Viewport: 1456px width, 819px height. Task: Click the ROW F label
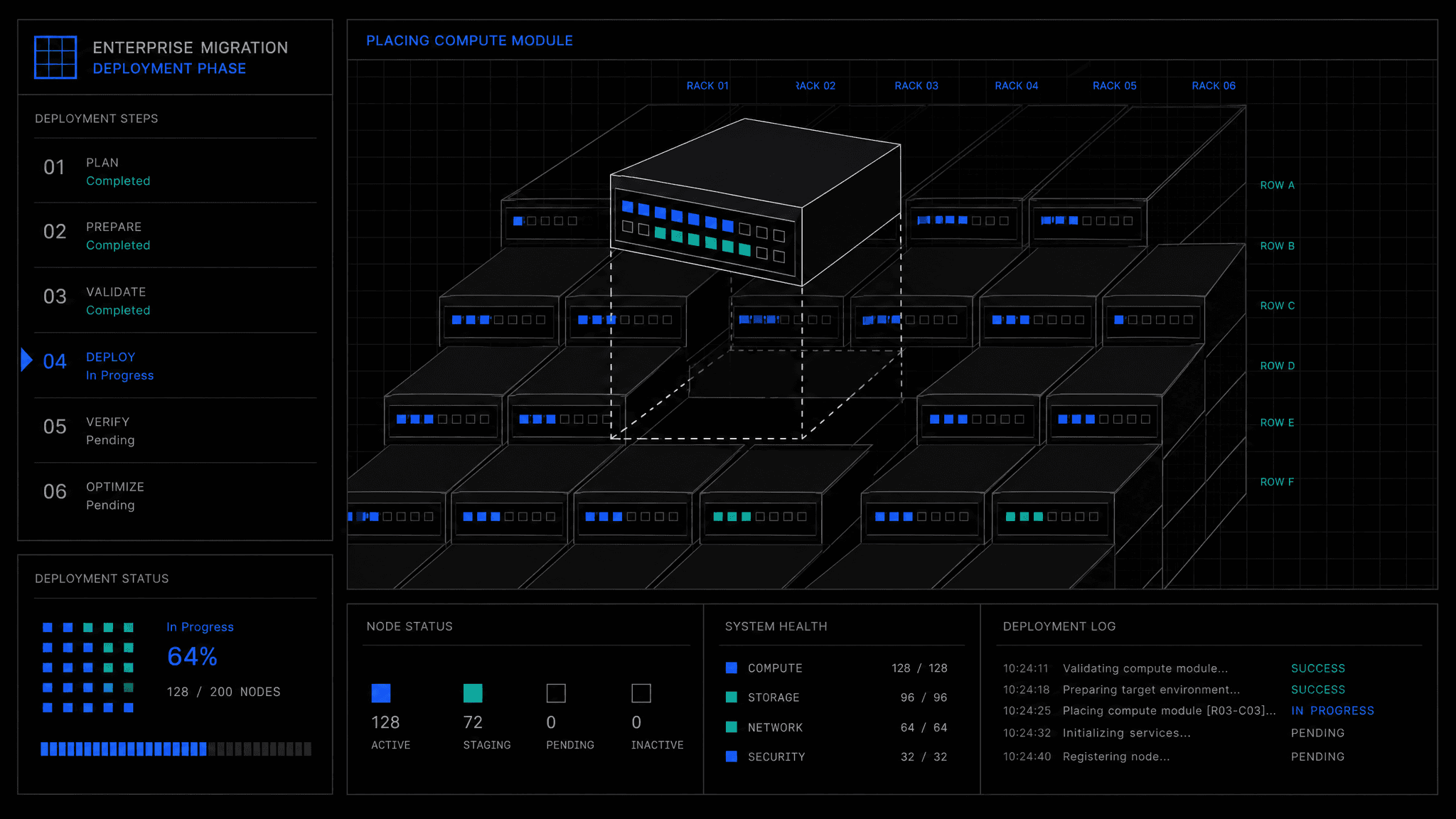coord(1278,482)
